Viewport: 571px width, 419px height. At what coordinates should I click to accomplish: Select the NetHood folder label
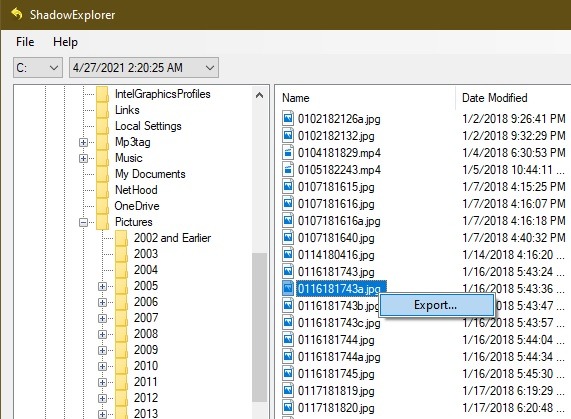pyautogui.click(x=136, y=190)
